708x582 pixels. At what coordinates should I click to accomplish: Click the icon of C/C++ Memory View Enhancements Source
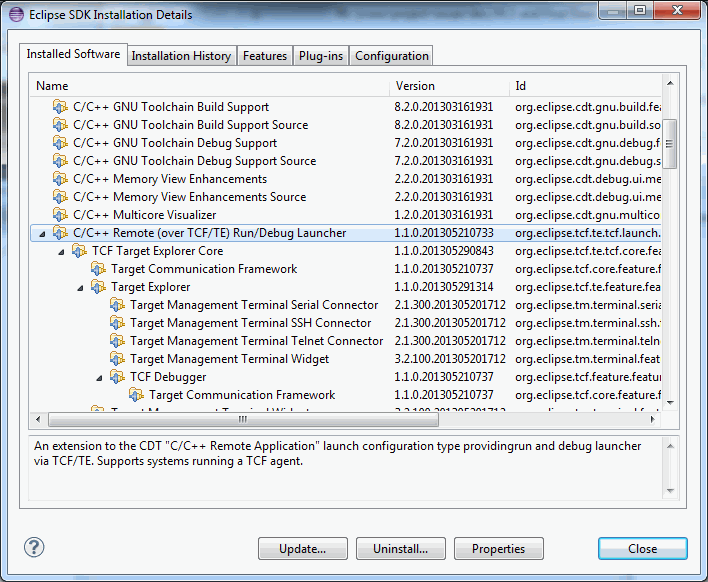coord(60,197)
